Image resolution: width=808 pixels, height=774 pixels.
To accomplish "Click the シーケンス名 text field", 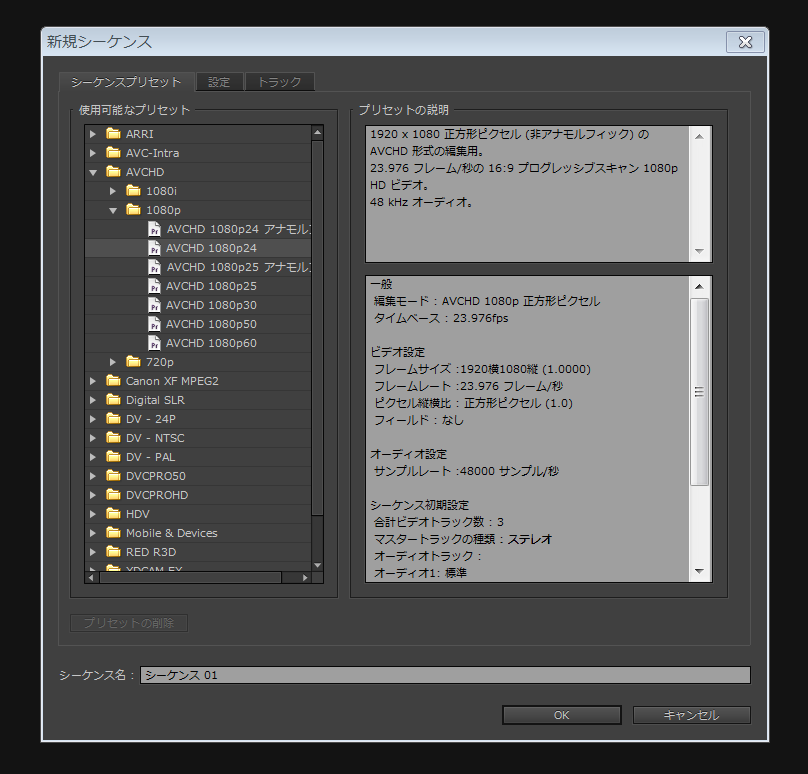I will 444,675.
